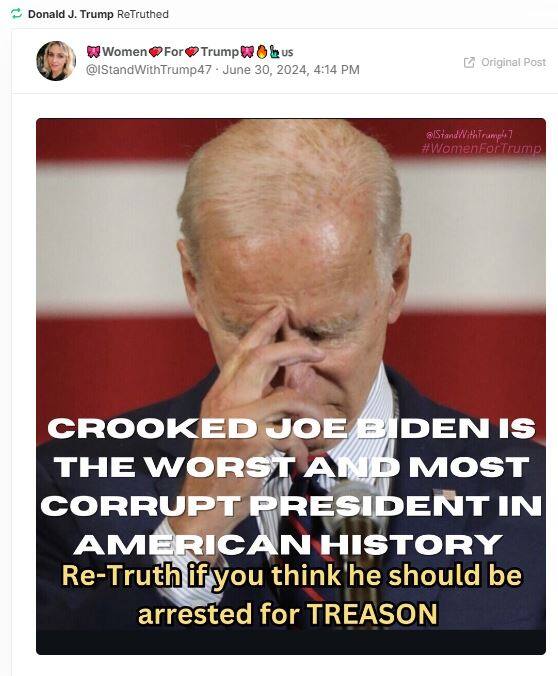Open the poster's round avatar photo
Screen dimensions: 558x676
(x=56, y=61)
